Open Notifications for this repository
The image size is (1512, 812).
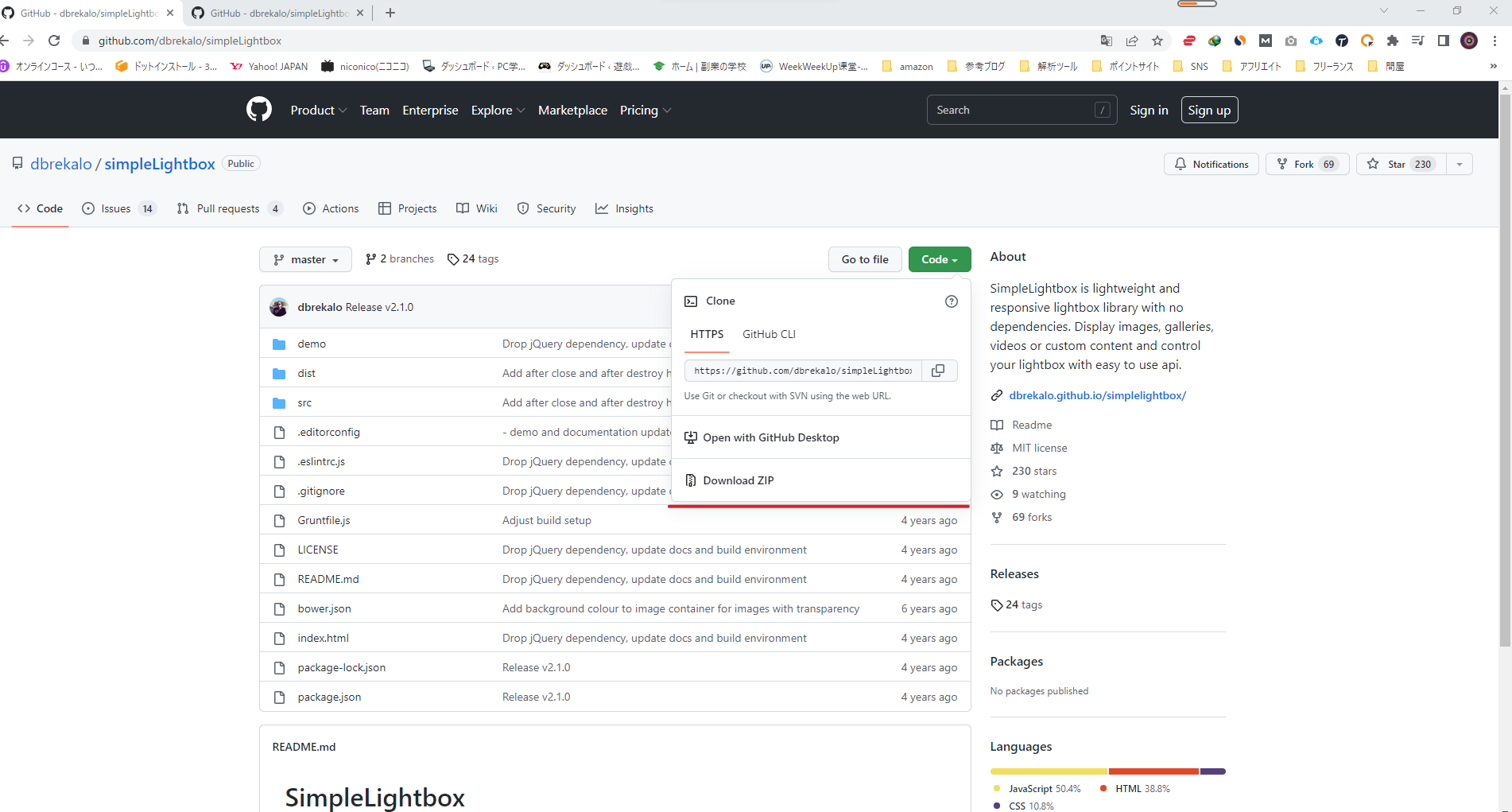(1212, 164)
